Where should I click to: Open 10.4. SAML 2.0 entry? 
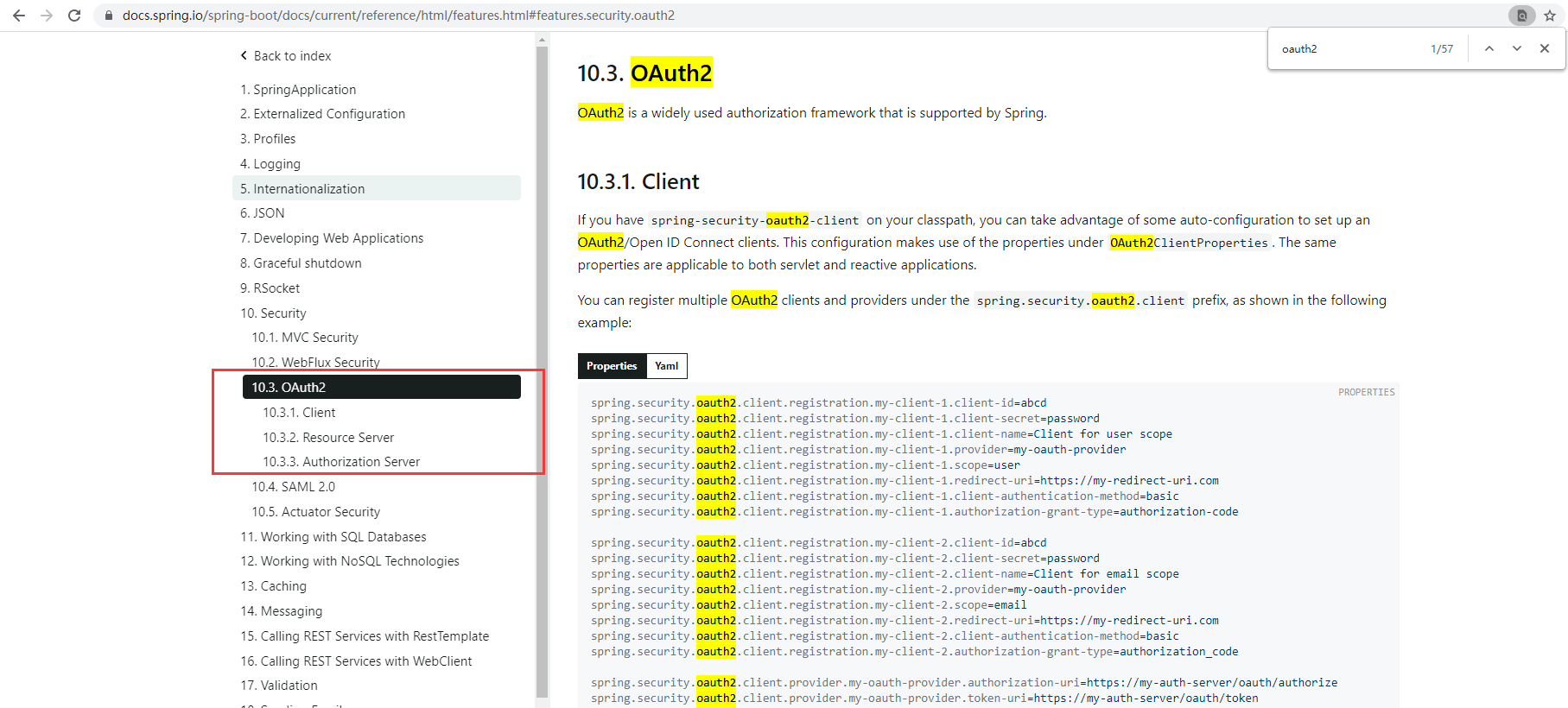pyautogui.click(x=294, y=487)
